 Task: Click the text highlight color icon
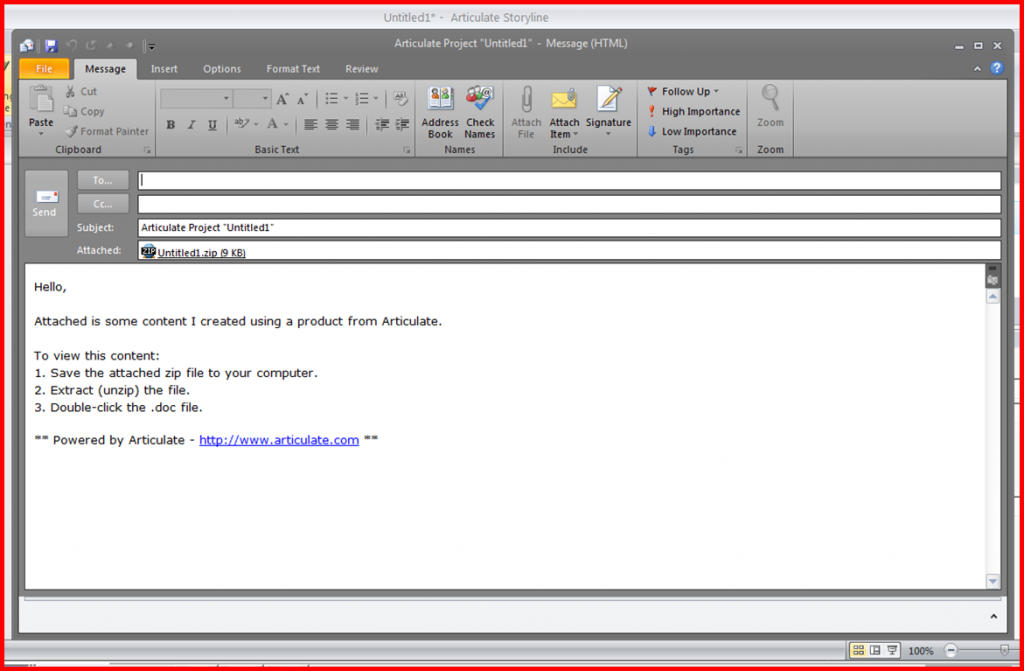241,124
